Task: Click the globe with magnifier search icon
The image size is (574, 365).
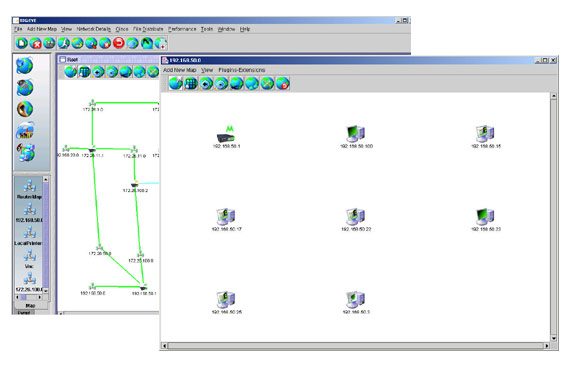Action: coord(91,43)
